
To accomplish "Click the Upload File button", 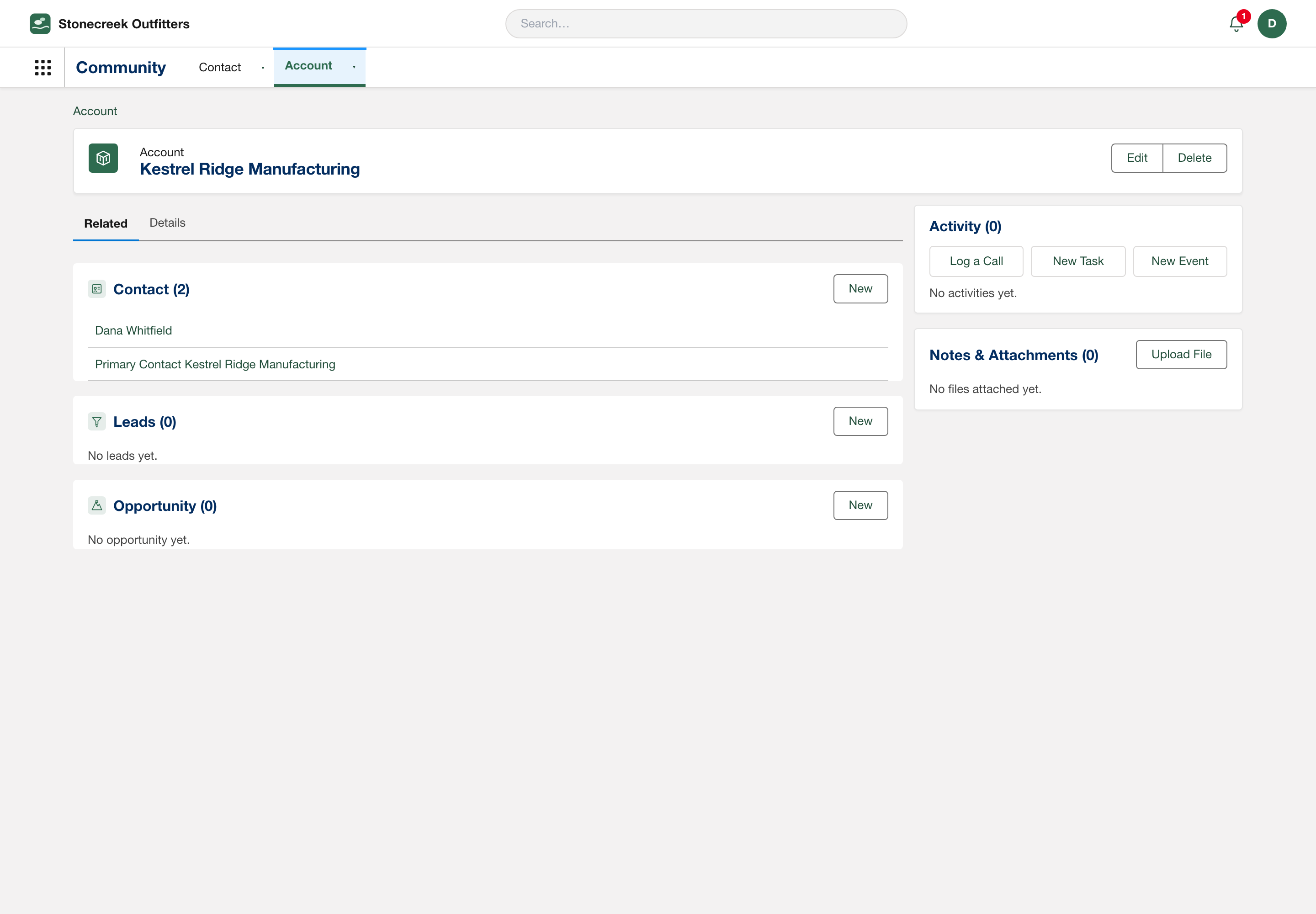I will [x=1181, y=355].
